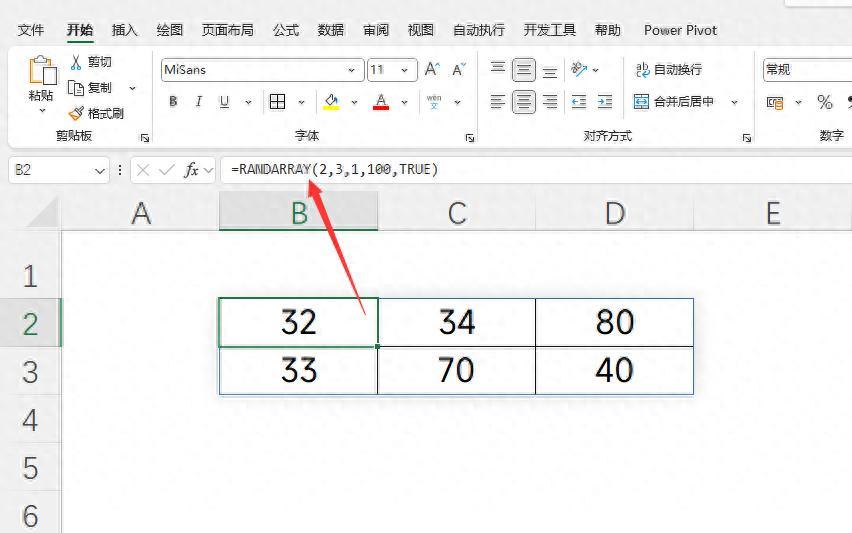Image resolution: width=852 pixels, height=533 pixels.
Task: Expand Paste options arrow
Action: click(x=42, y=111)
